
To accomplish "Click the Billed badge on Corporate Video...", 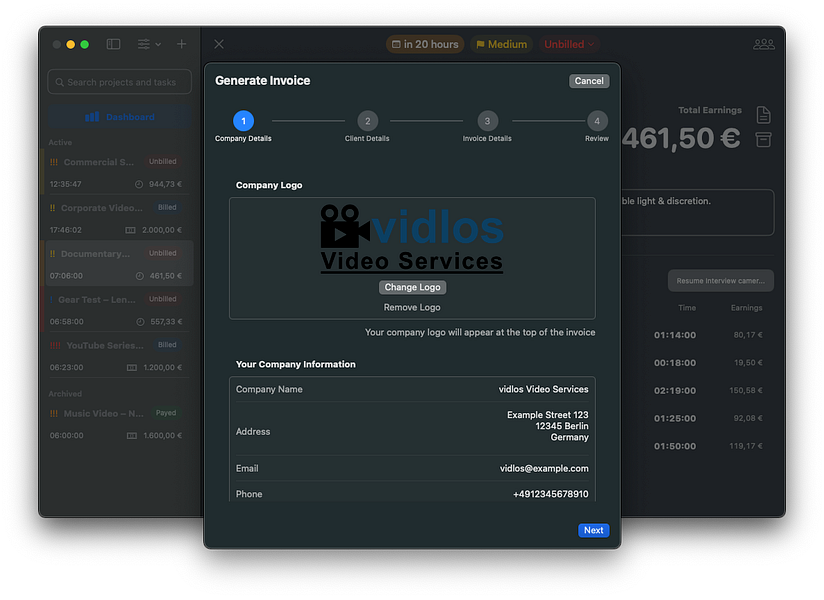I will 167,208.
